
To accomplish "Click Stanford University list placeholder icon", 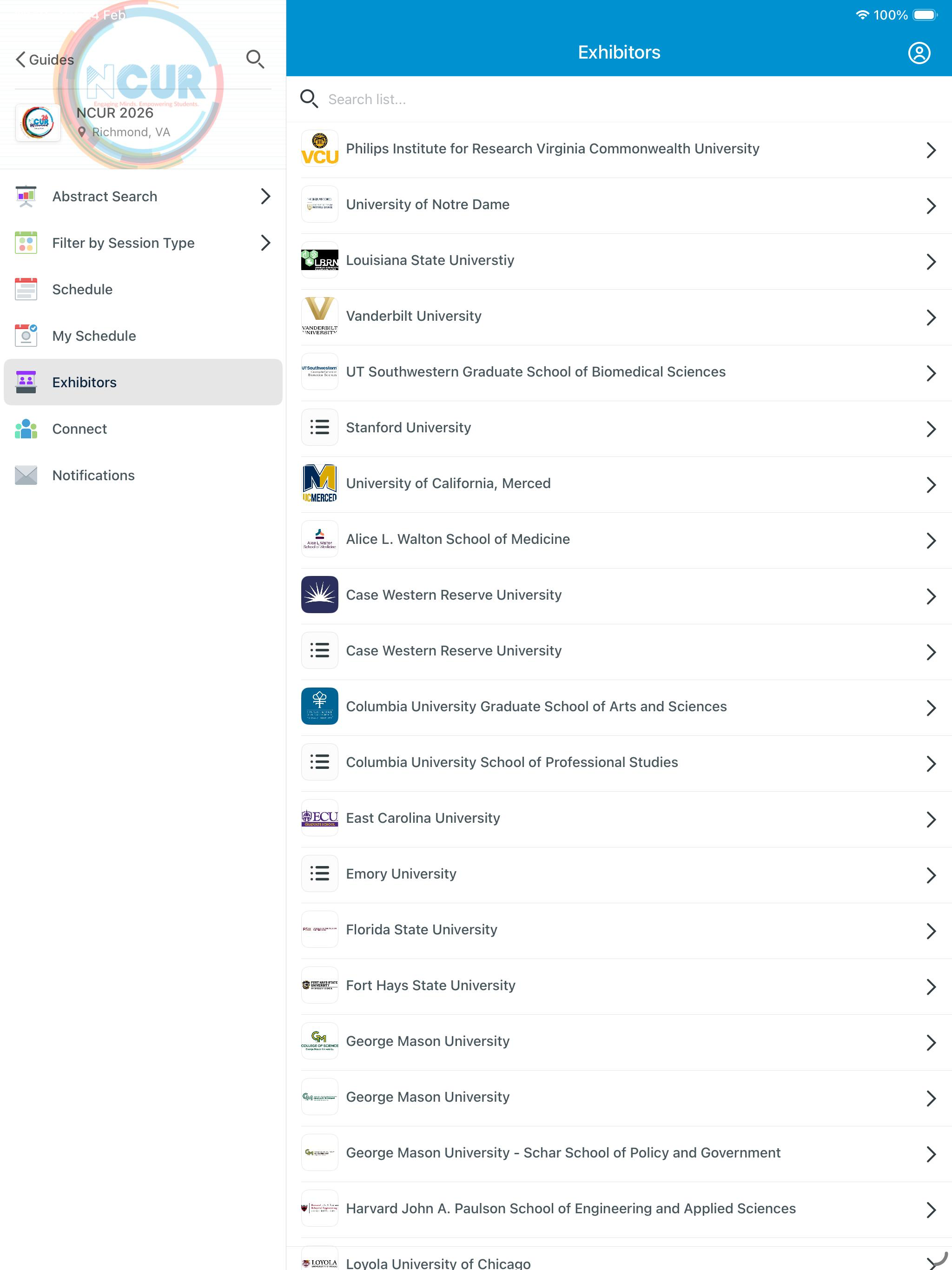I will (x=320, y=427).
